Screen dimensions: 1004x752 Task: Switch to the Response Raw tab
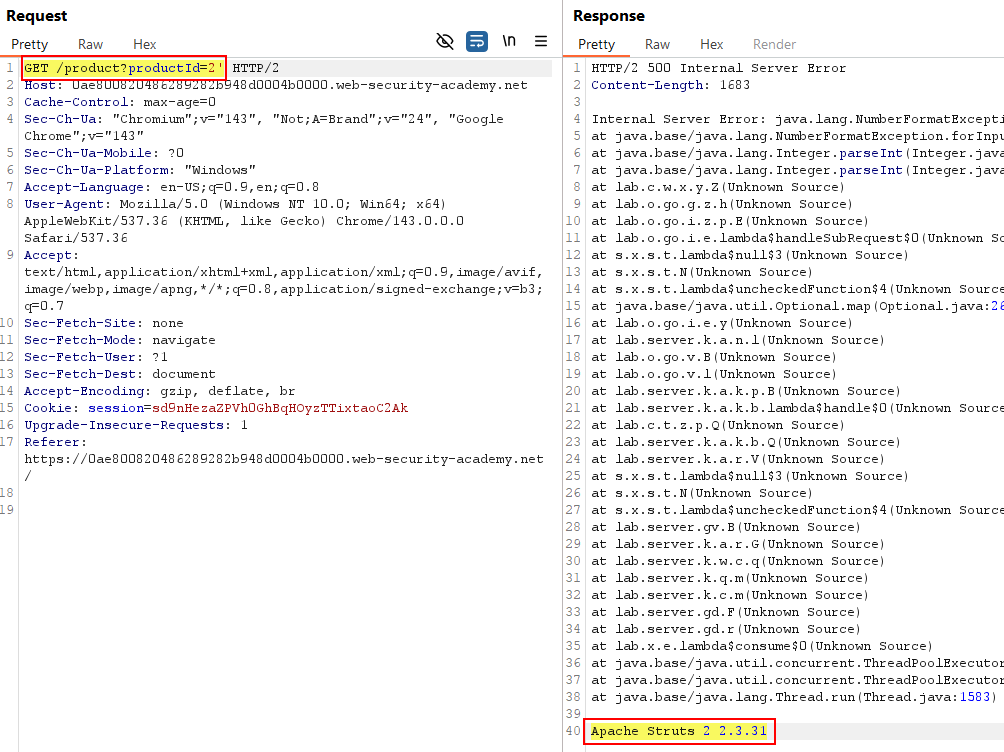657,44
